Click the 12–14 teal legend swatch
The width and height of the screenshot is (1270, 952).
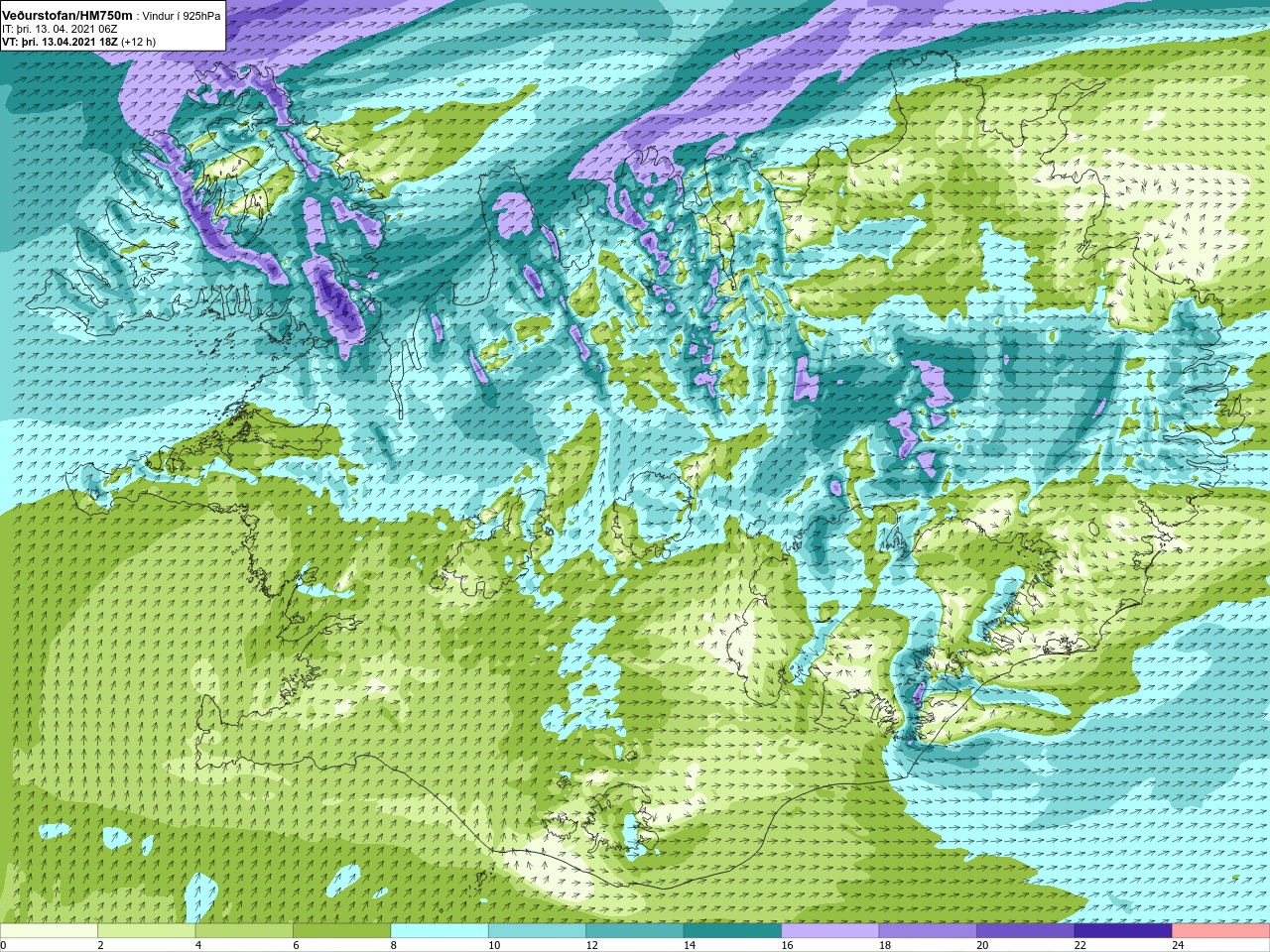635,931
